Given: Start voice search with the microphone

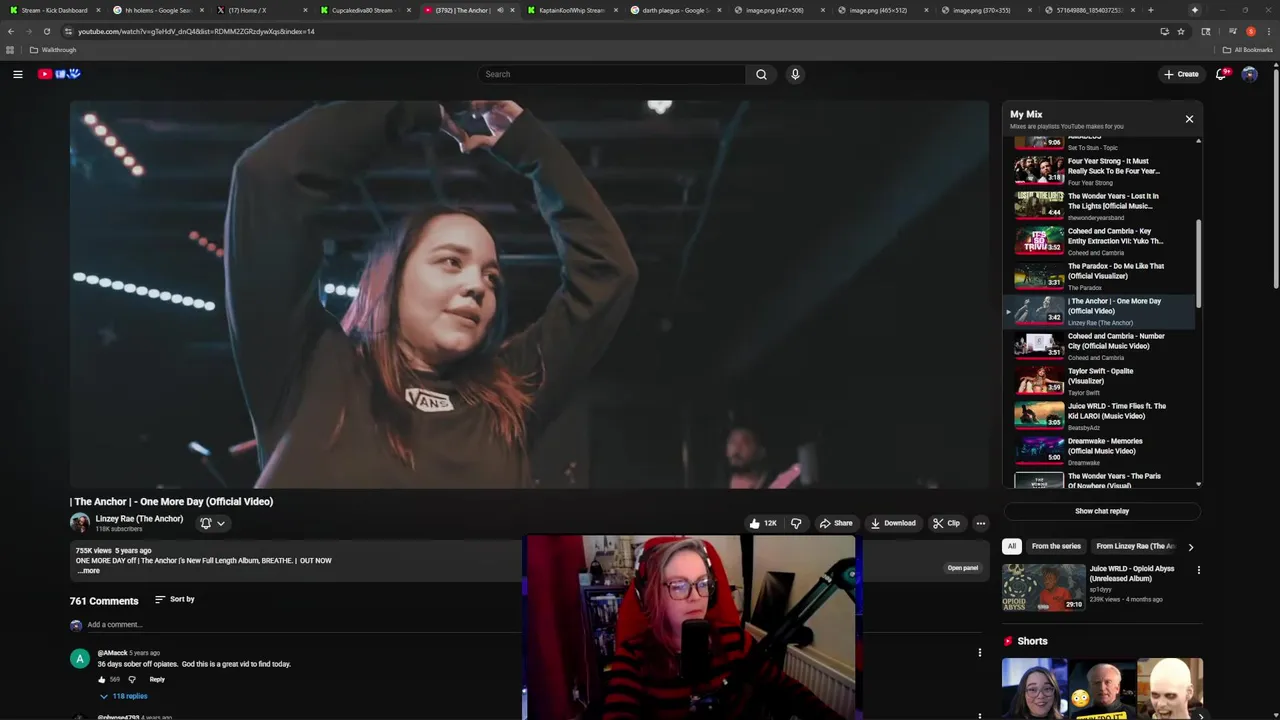Looking at the screenshot, I should [x=795, y=74].
